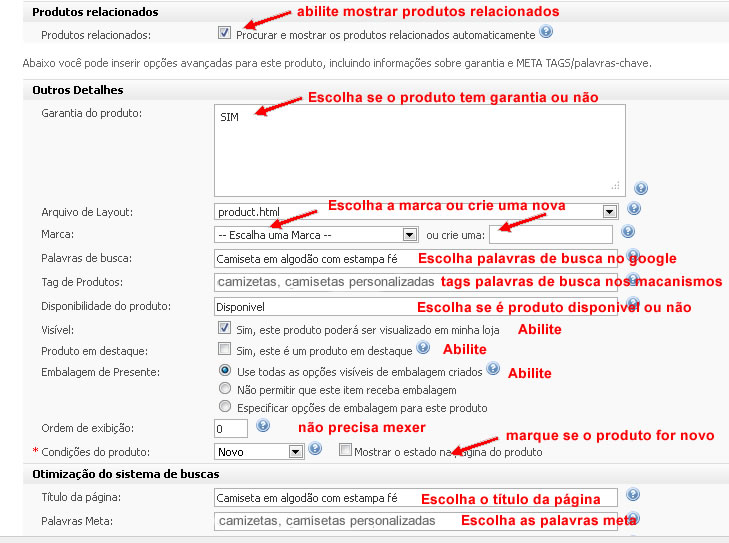This screenshot has width=729, height=543.
Task: Select 'Use todas as opções visíveis' radio
Action: click(x=225, y=371)
